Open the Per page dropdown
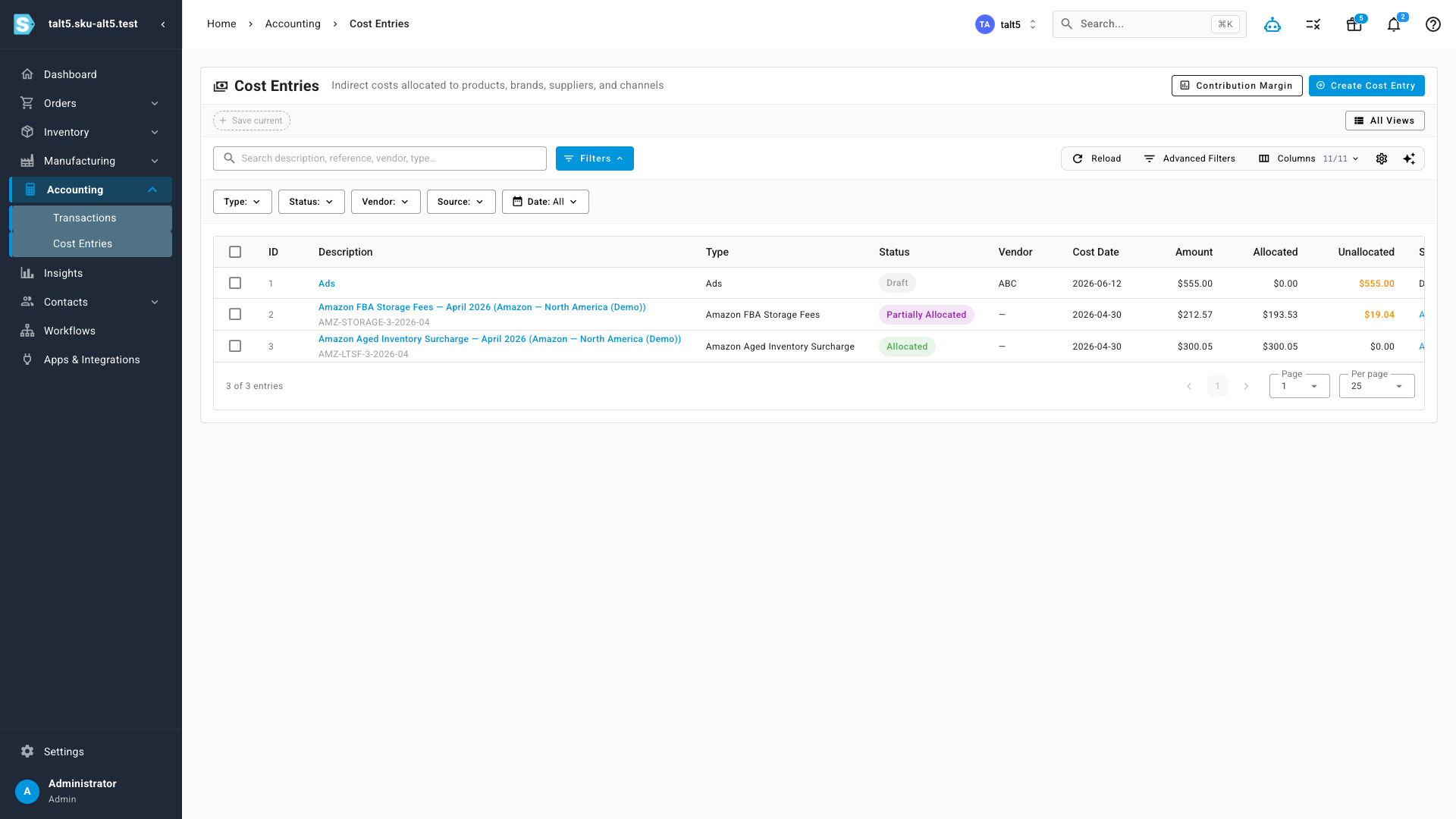The width and height of the screenshot is (1456, 819). tap(1377, 386)
